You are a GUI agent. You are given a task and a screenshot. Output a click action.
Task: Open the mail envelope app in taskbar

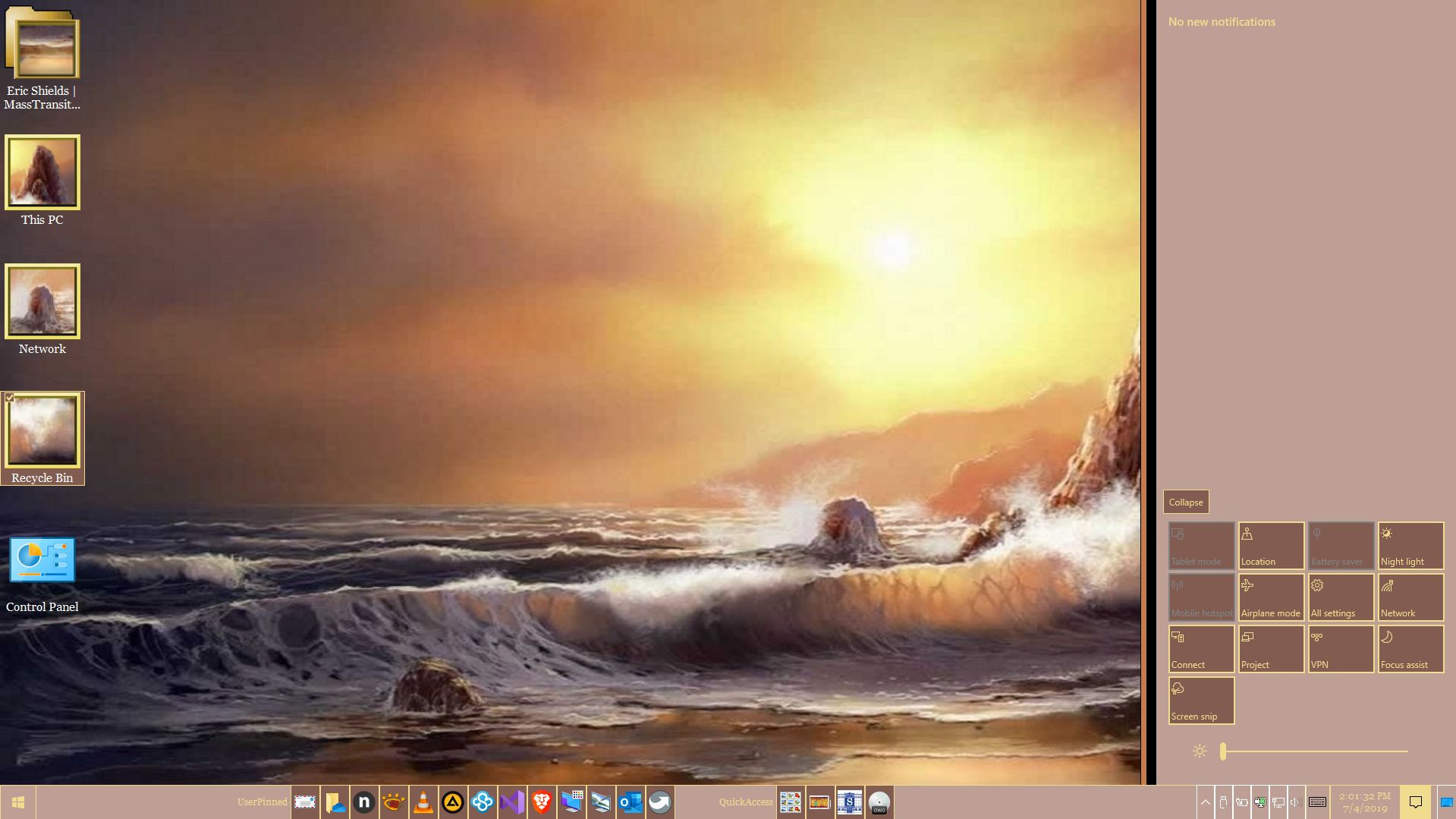[x=305, y=802]
